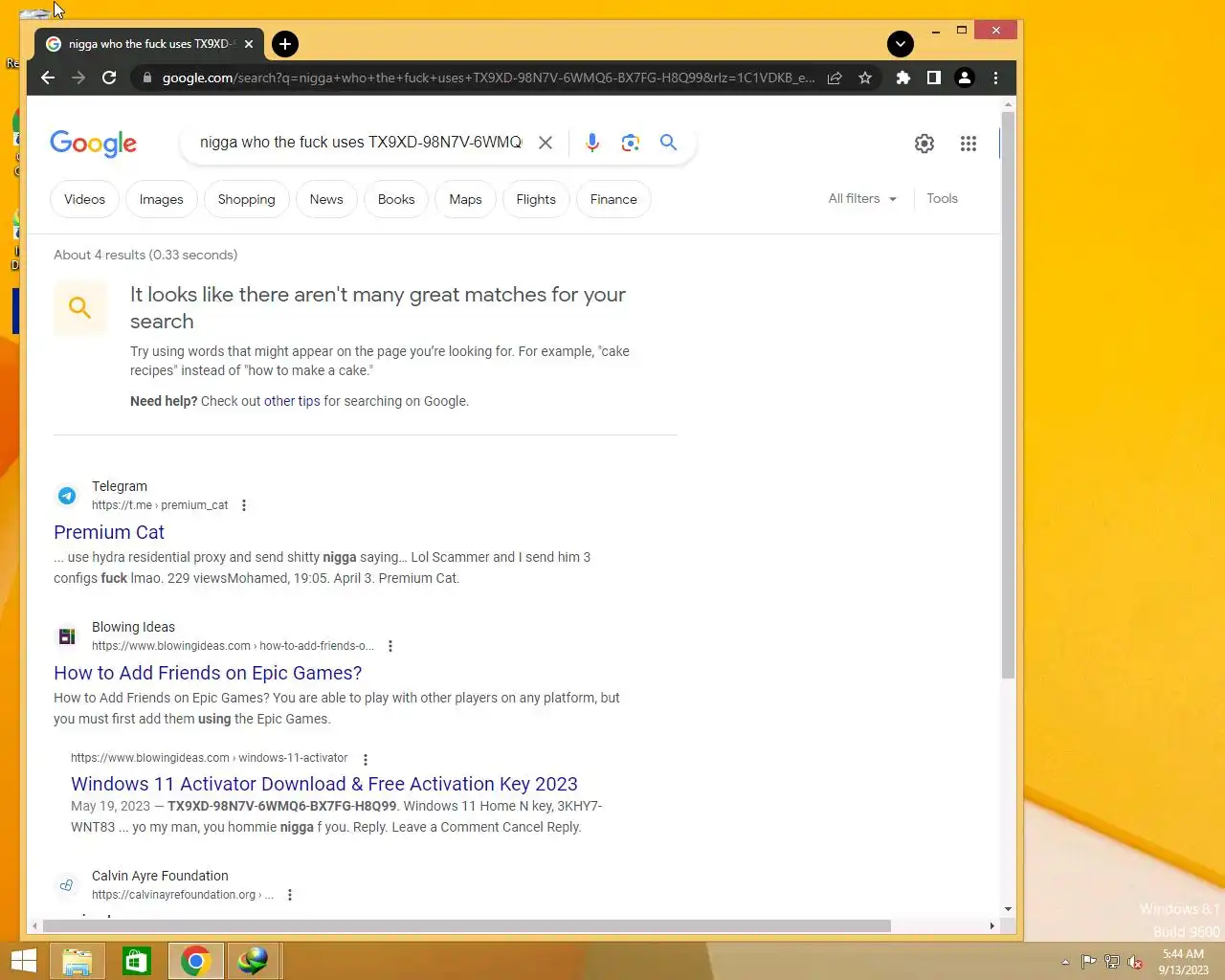Viewport: 1225px width, 980px height.
Task: Bookmark this page with the star icon
Action: pos(865,78)
